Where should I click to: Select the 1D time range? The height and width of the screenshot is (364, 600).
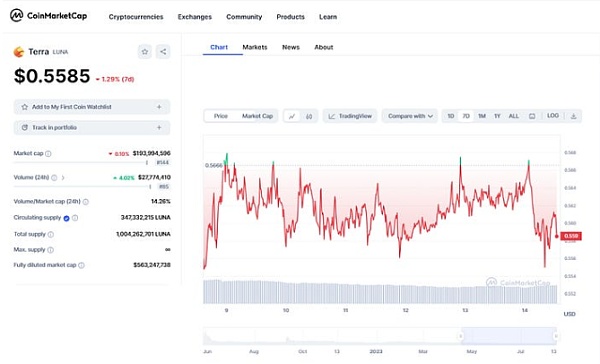[x=451, y=116]
